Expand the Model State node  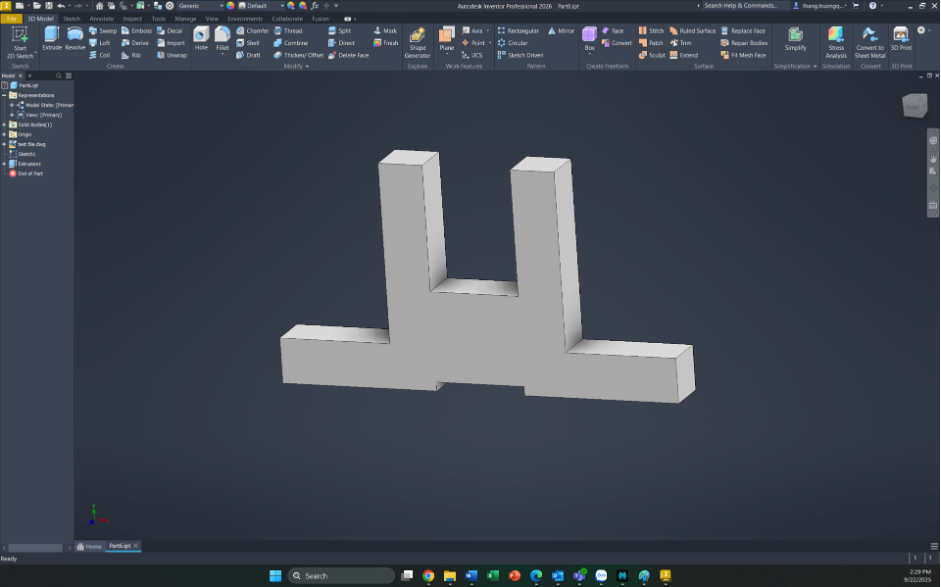click(11, 105)
